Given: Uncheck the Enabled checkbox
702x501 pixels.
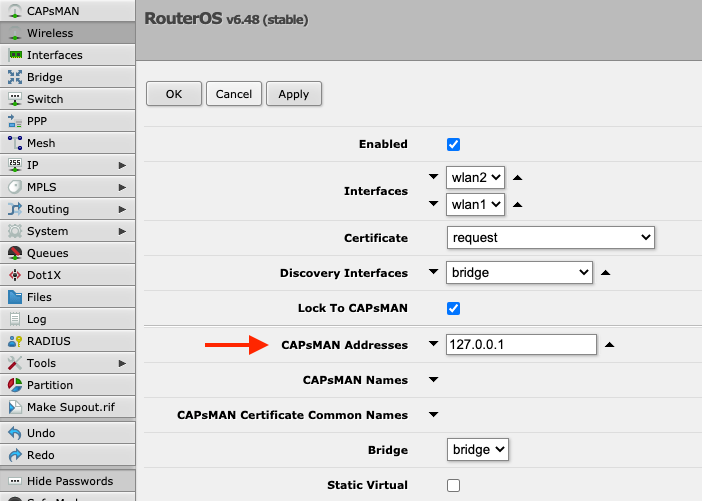Looking at the screenshot, I should pyautogui.click(x=453, y=144).
